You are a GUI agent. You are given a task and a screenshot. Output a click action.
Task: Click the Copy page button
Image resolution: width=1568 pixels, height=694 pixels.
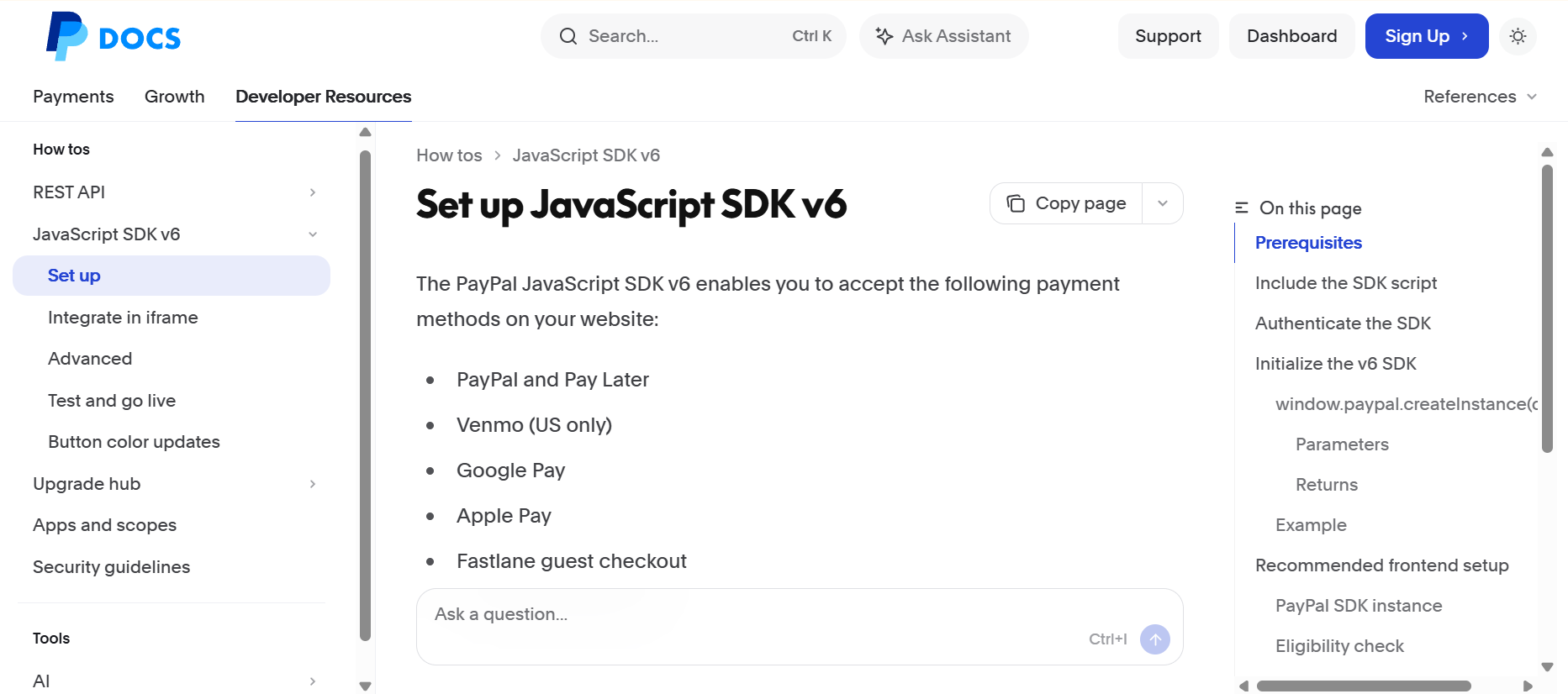(x=1066, y=203)
